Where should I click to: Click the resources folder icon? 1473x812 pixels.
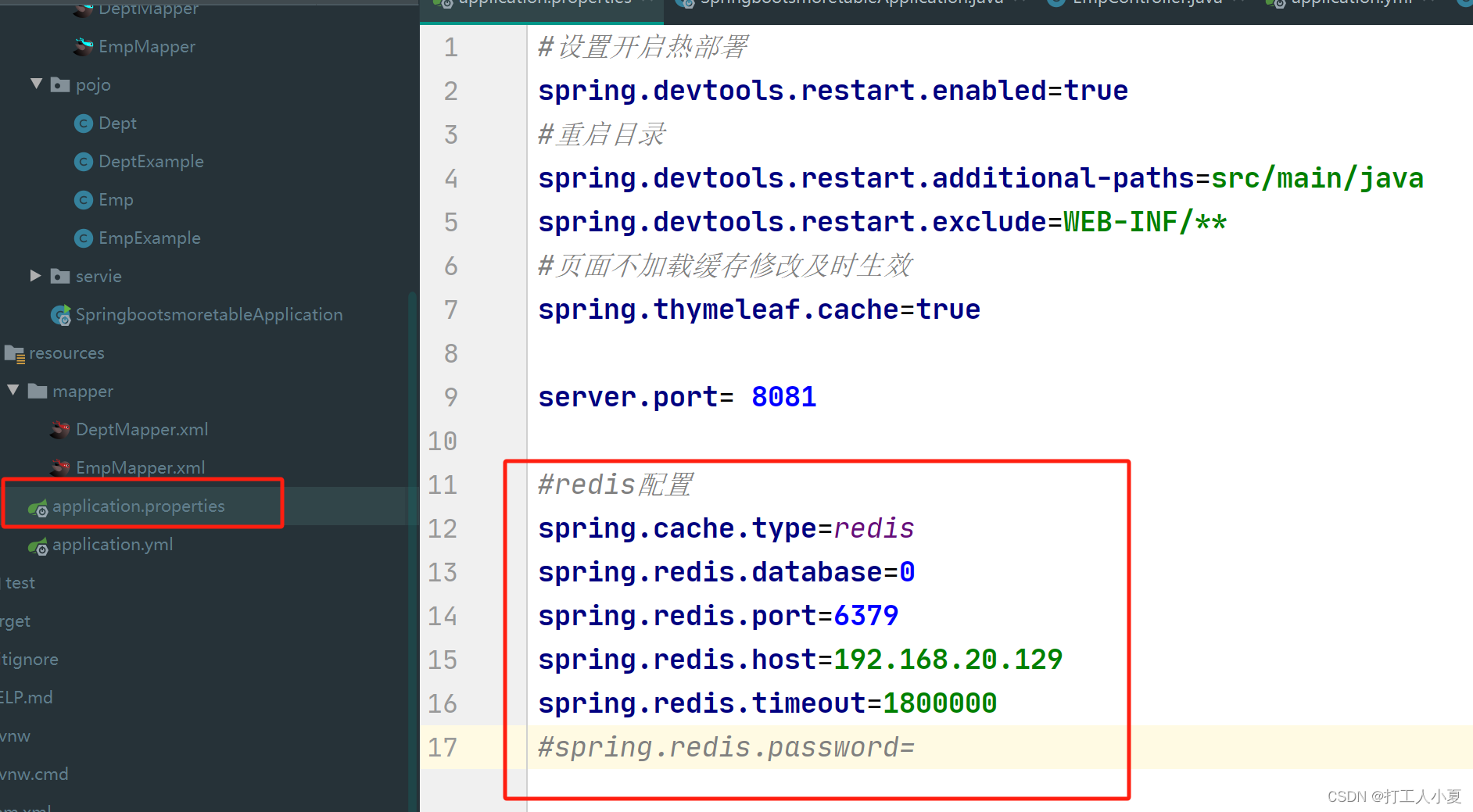14,353
